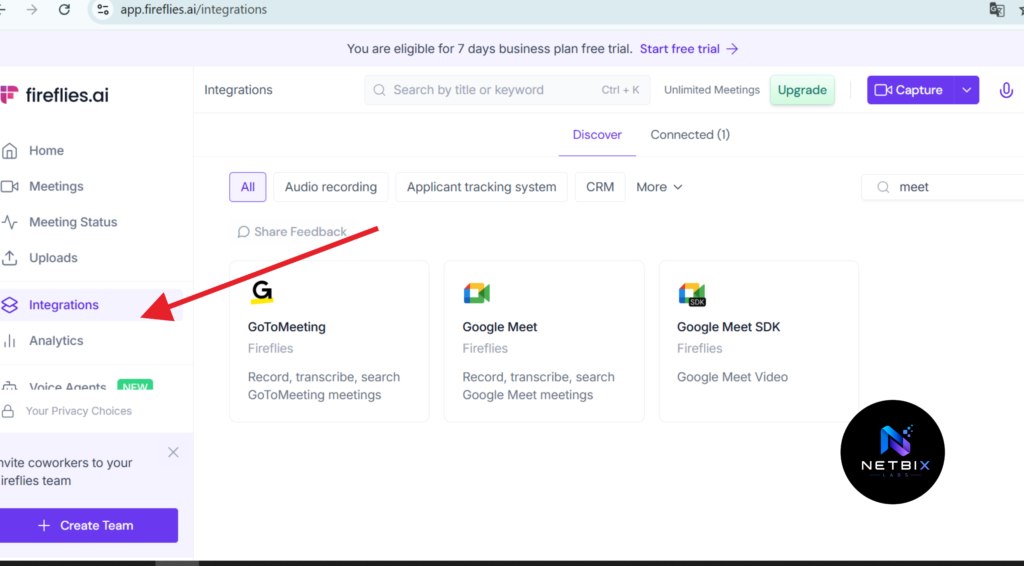Click the magnifier icon in top search
The height and width of the screenshot is (566, 1024).
379,90
